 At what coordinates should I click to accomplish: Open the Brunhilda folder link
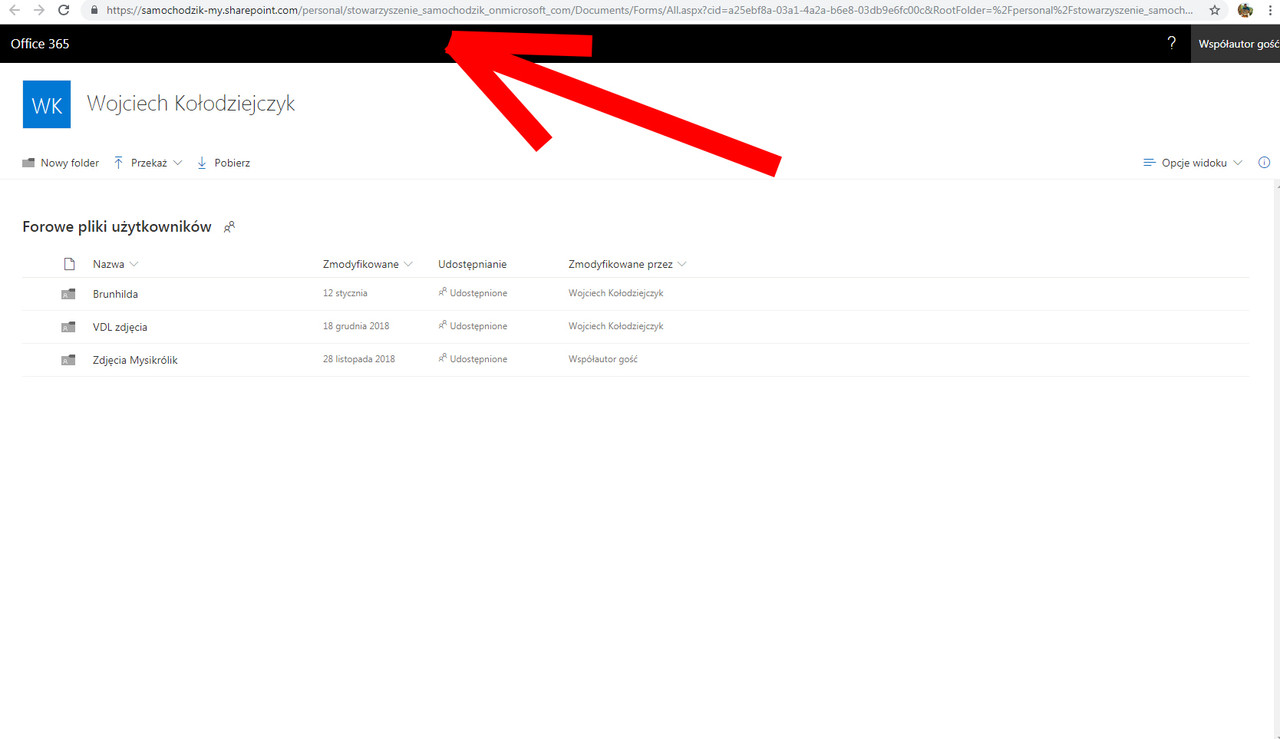coord(115,293)
